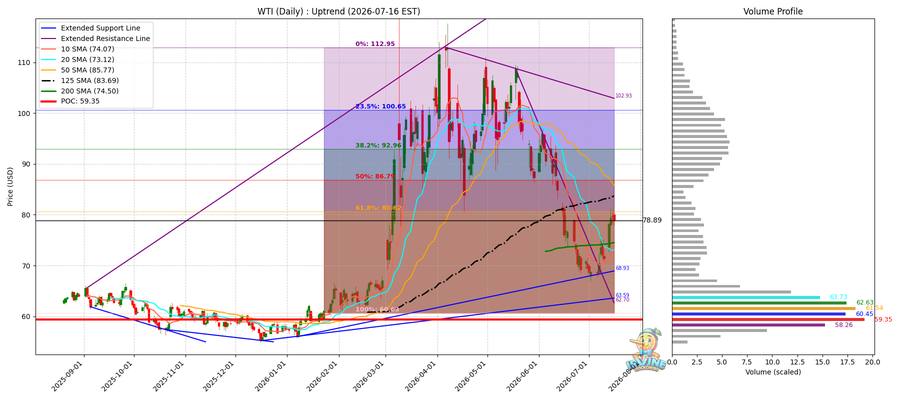Click the volume axis tick "20.0"

[x=873, y=362]
